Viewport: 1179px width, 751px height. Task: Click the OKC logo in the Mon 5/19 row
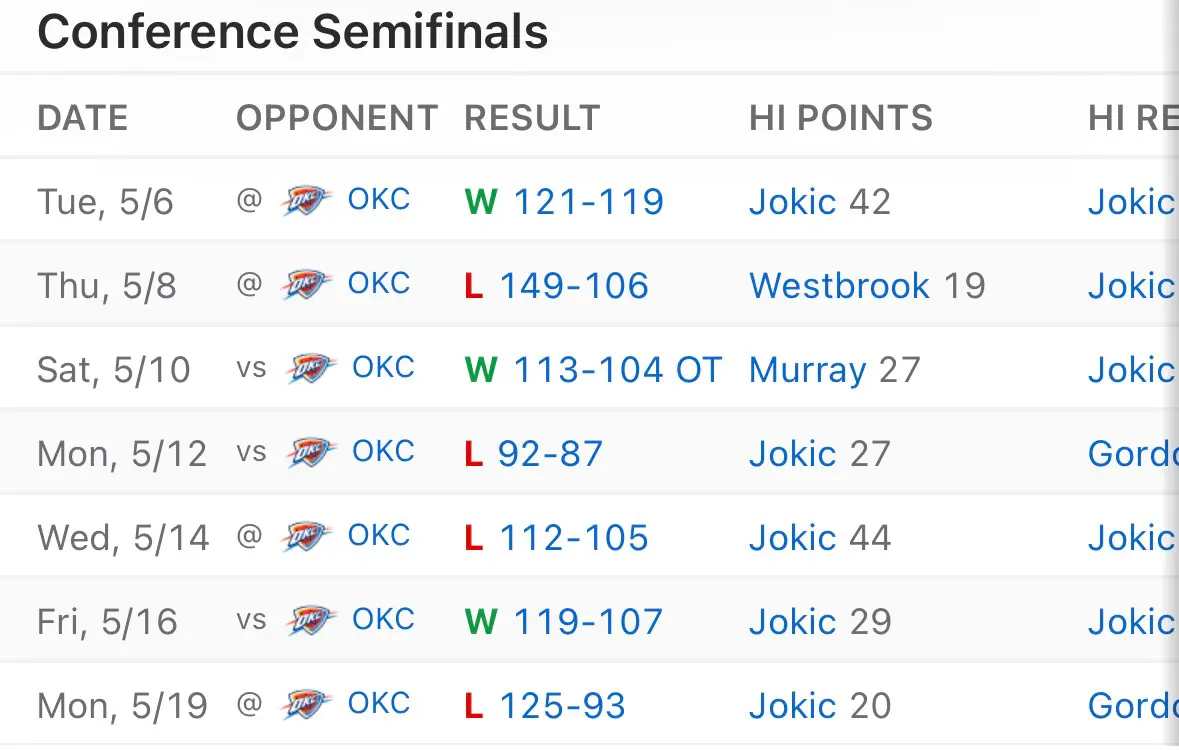coord(306,706)
